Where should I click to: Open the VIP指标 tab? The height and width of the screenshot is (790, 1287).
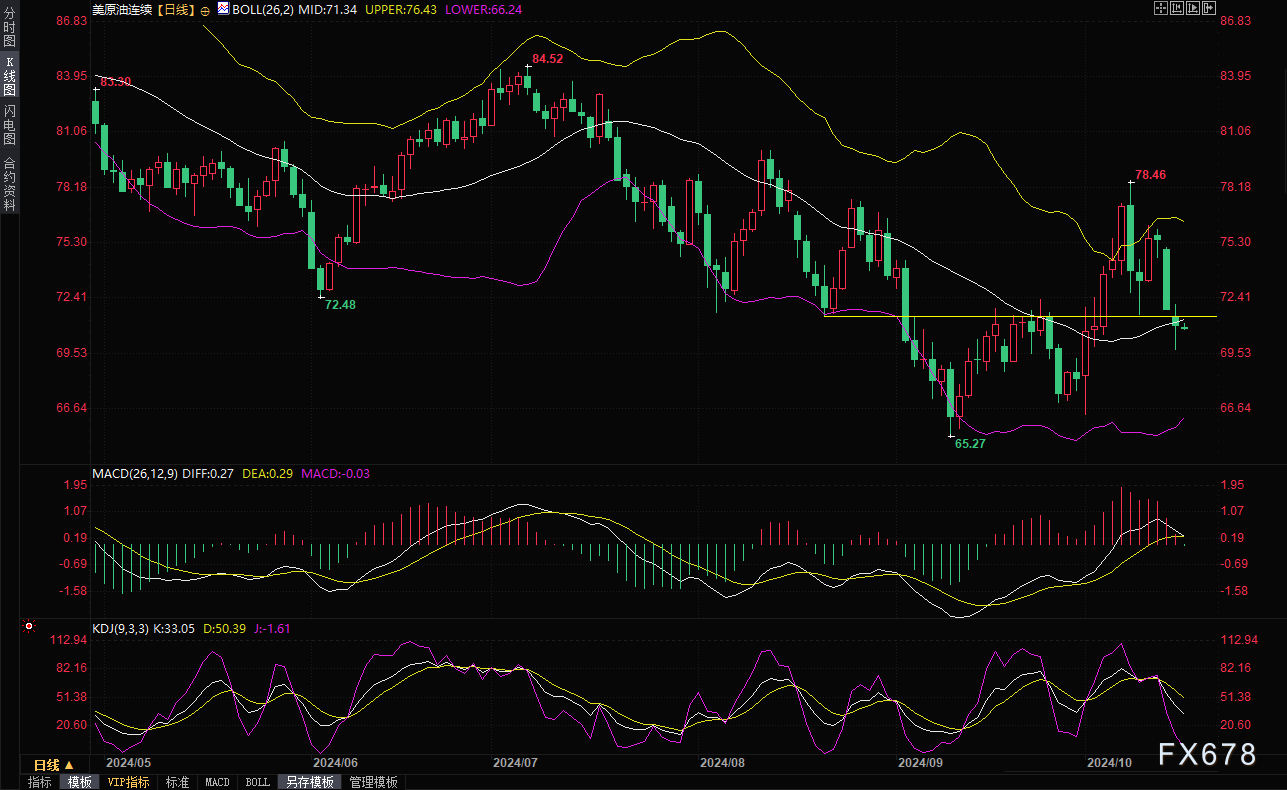click(x=128, y=782)
